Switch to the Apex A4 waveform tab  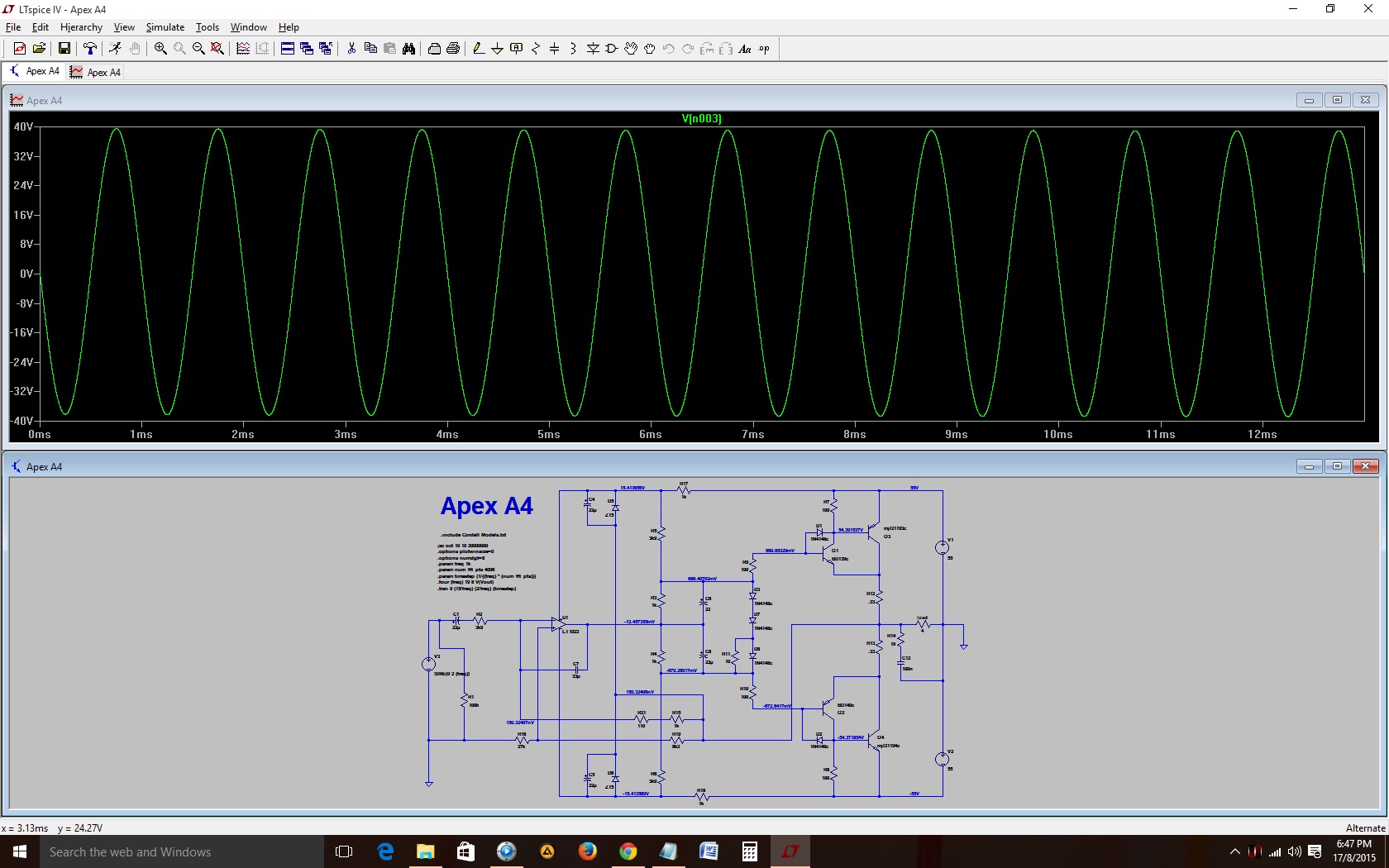[96, 72]
